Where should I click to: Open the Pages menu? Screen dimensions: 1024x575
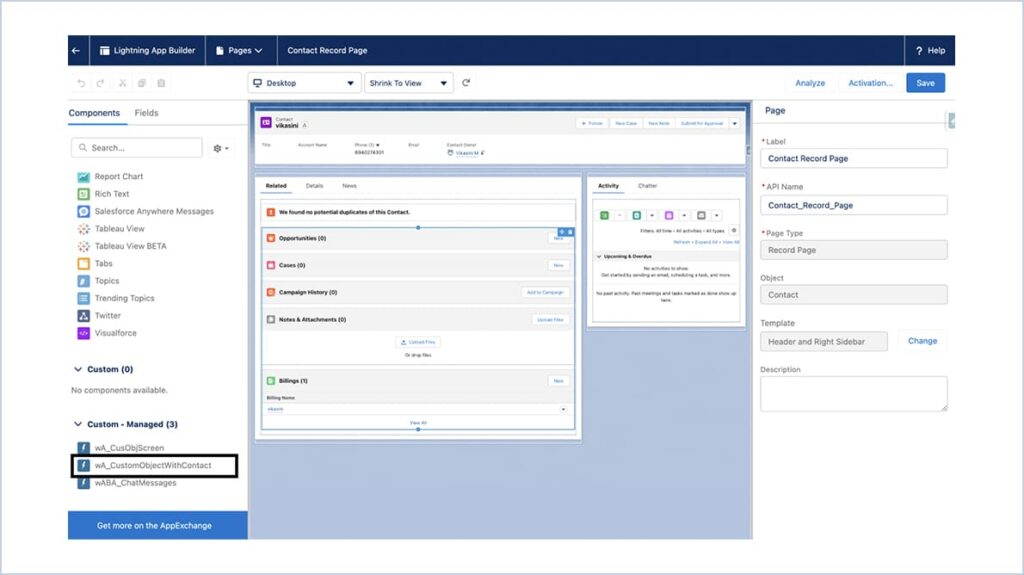pyautogui.click(x=239, y=50)
